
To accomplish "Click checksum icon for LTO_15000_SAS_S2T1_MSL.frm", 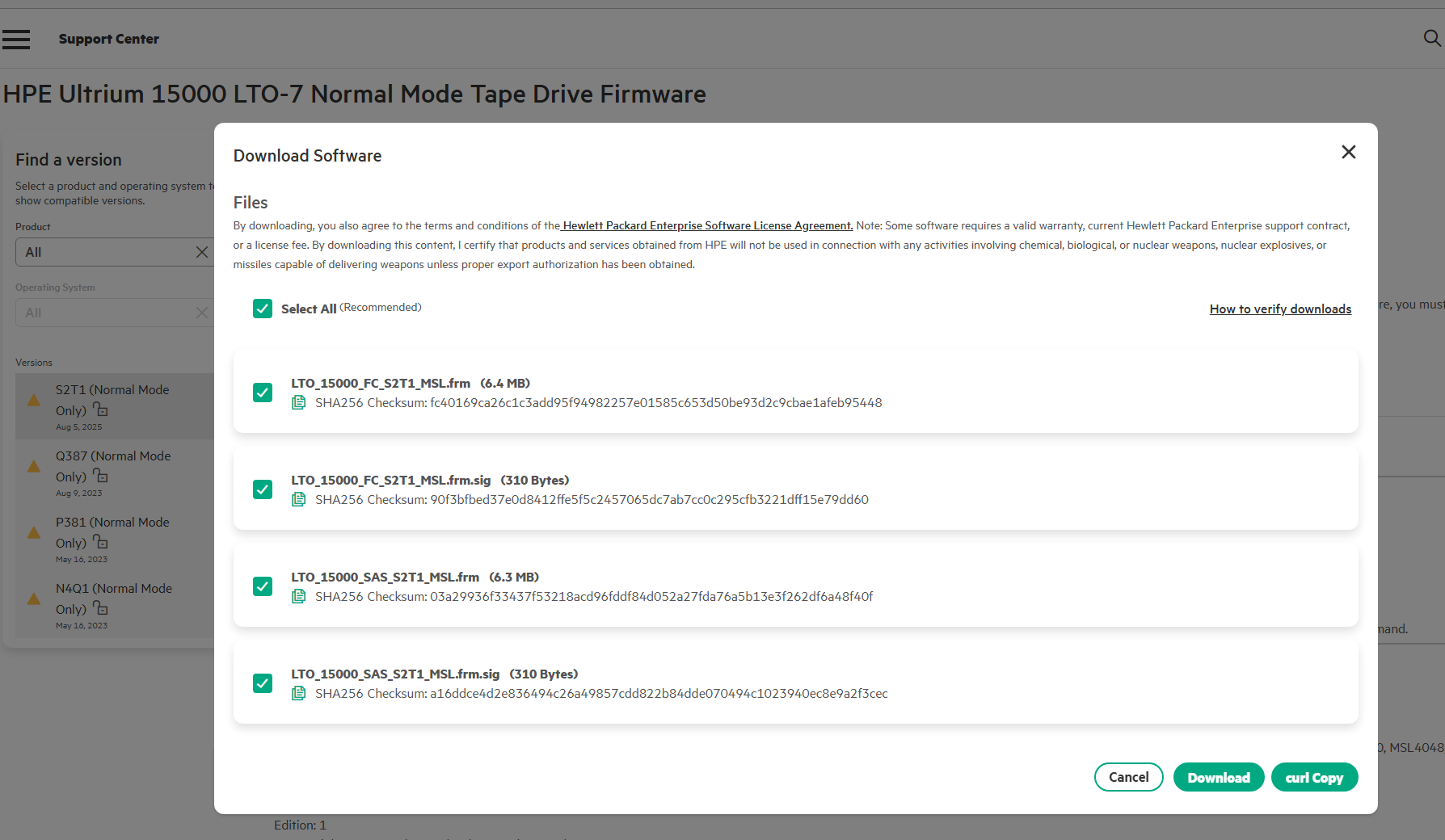I will coord(298,597).
